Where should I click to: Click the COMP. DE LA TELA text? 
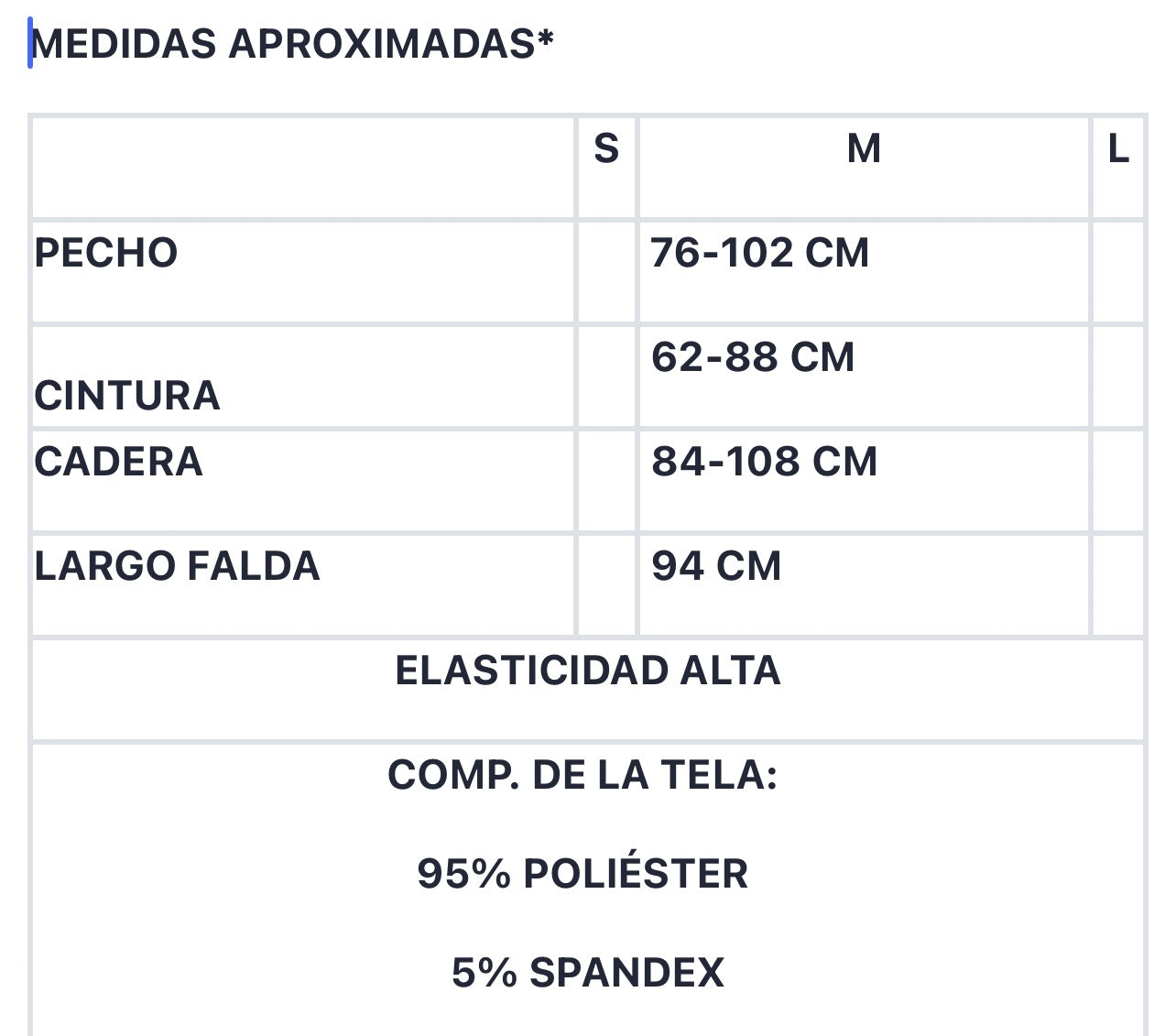point(583,775)
